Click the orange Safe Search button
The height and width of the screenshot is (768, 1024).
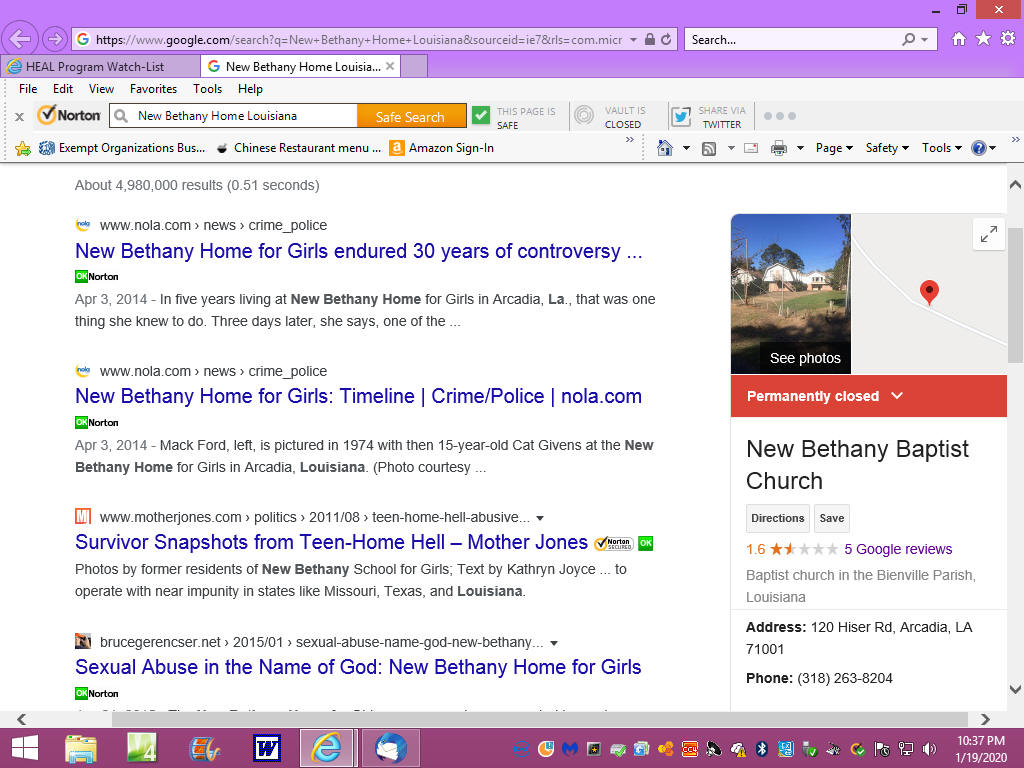point(411,116)
